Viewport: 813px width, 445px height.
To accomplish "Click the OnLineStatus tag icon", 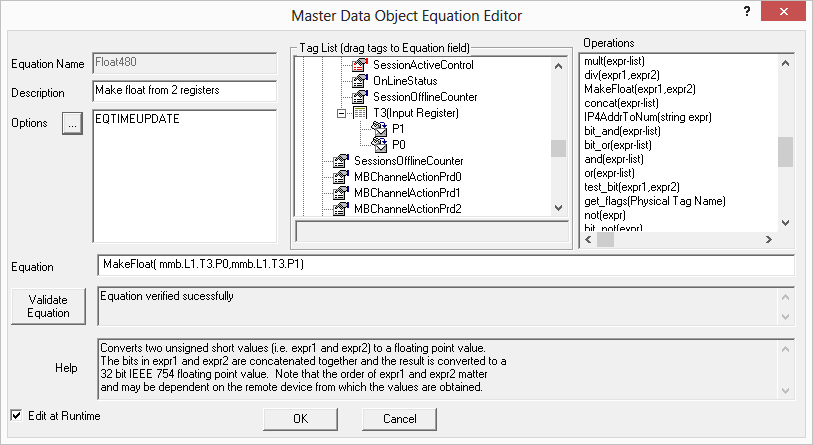I will click(x=360, y=81).
